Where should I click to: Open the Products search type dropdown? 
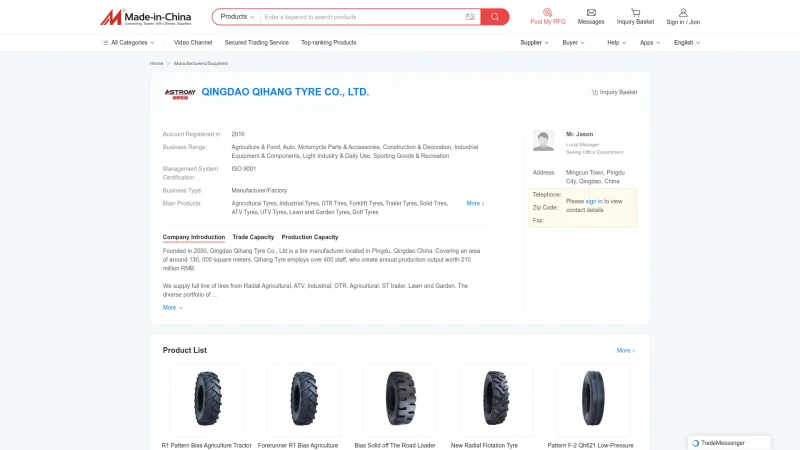237,17
